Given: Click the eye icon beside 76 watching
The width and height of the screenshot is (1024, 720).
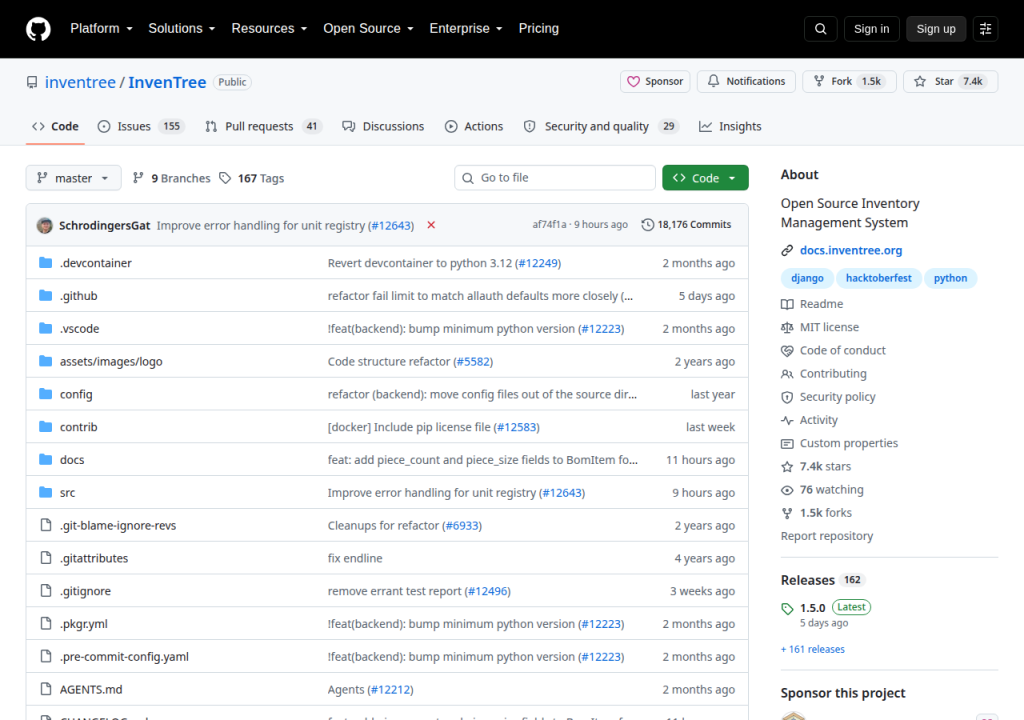Looking at the screenshot, I should click(787, 490).
